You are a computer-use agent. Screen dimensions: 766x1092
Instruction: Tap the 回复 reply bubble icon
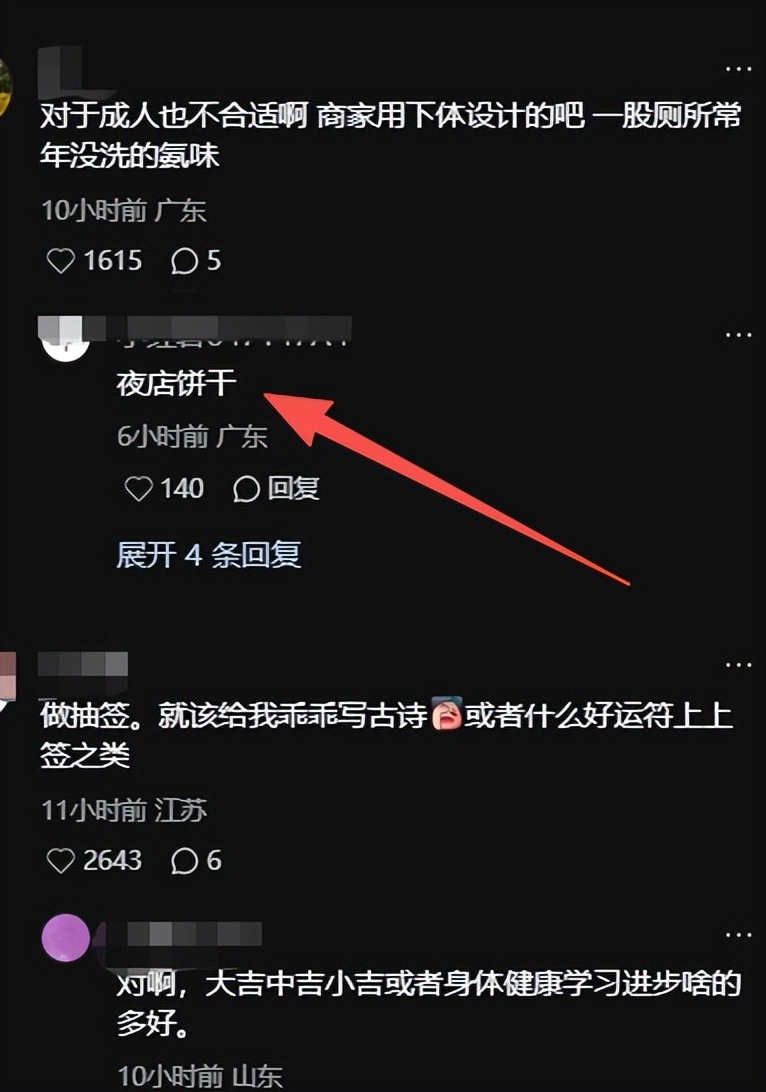point(246,489)
